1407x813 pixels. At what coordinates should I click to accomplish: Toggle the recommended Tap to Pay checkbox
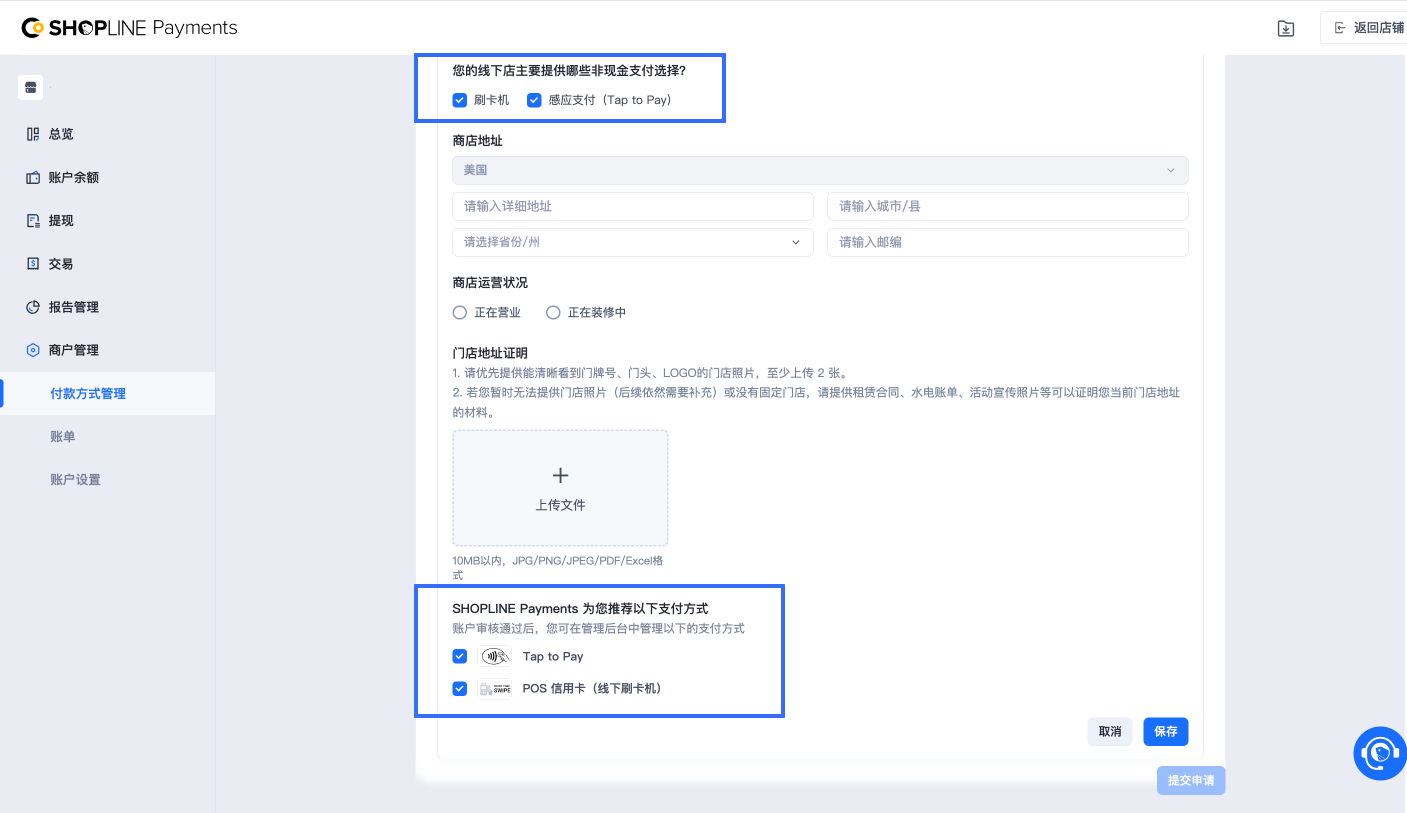pos(460,657)
